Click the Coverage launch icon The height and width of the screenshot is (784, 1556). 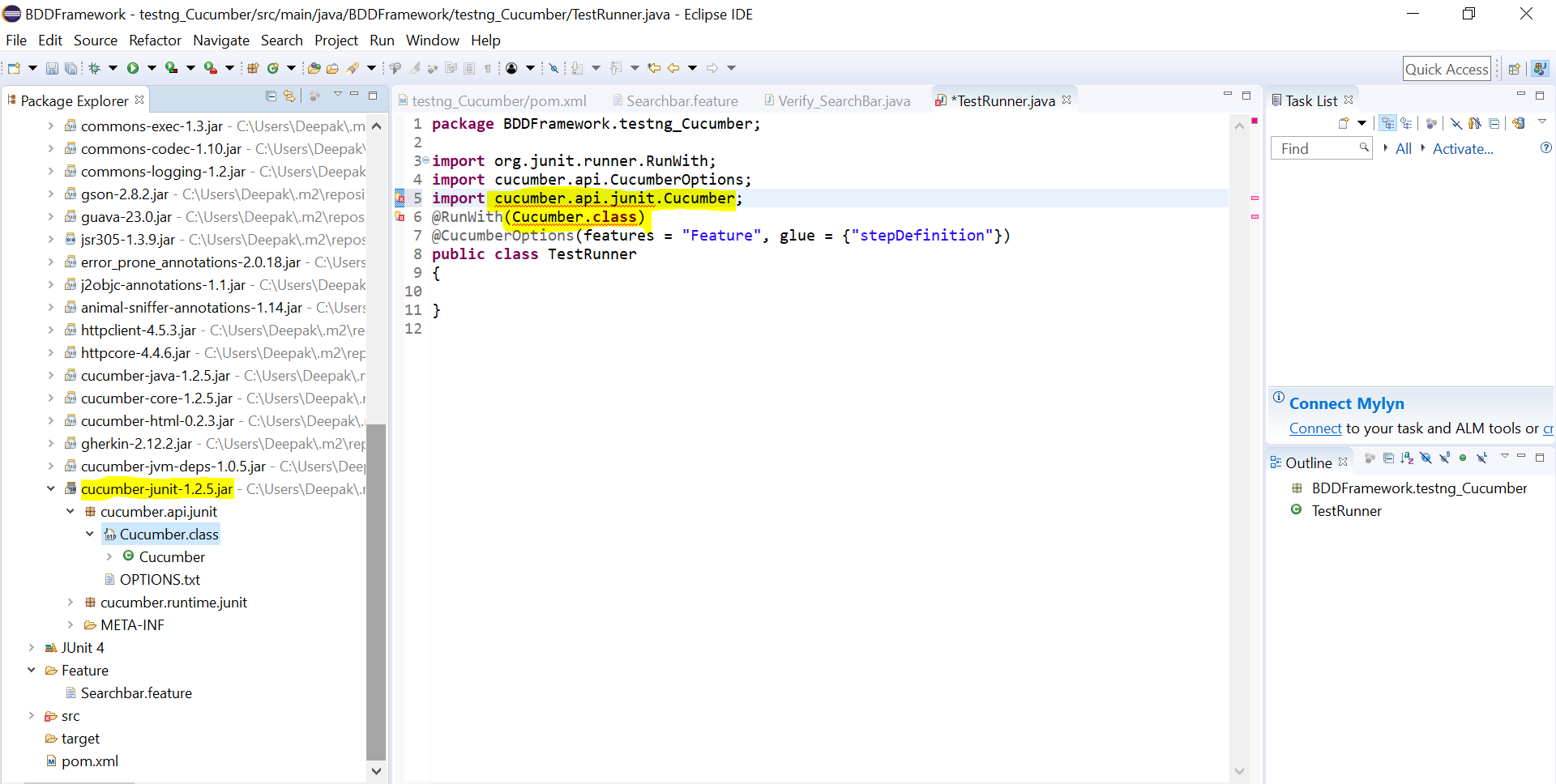[x=171, y=68]
